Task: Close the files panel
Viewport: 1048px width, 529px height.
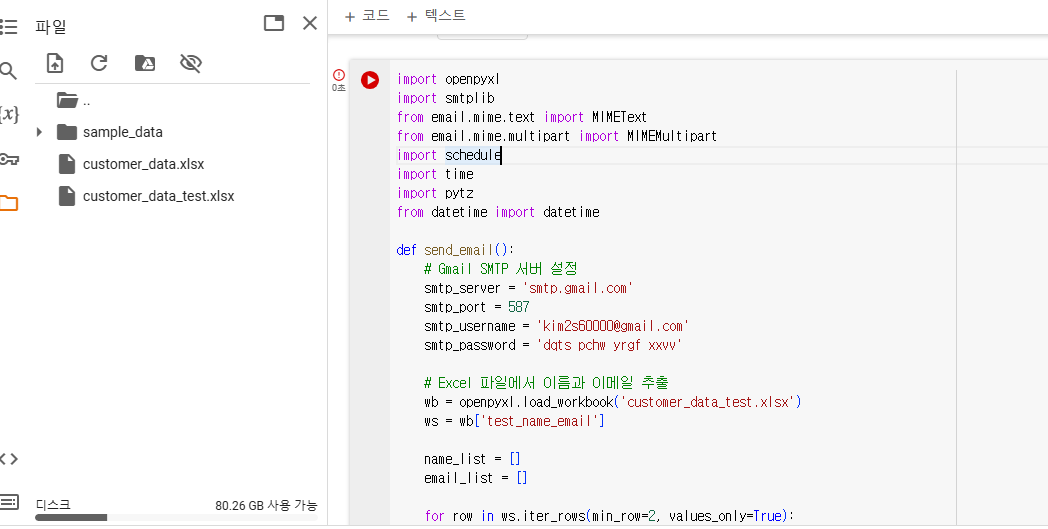Action: [310, 23]
